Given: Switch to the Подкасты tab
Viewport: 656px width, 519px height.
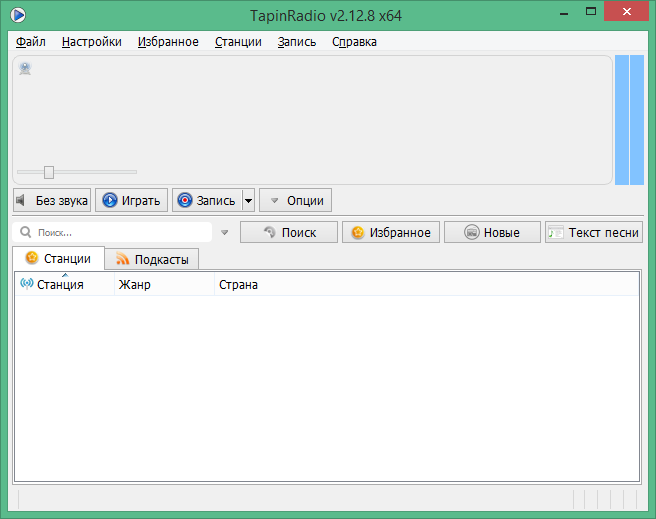Looking at the screenshot, I should [x=151, y=259].
